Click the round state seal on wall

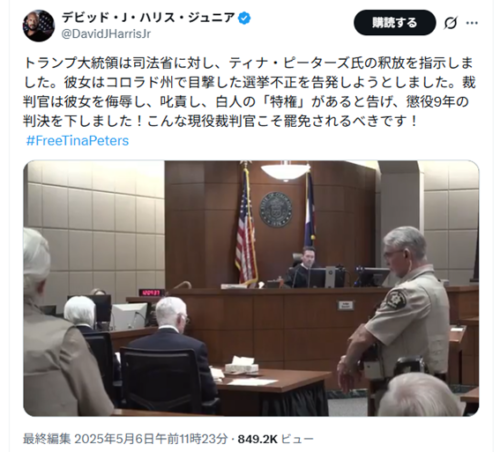click(x=276, y=210)
